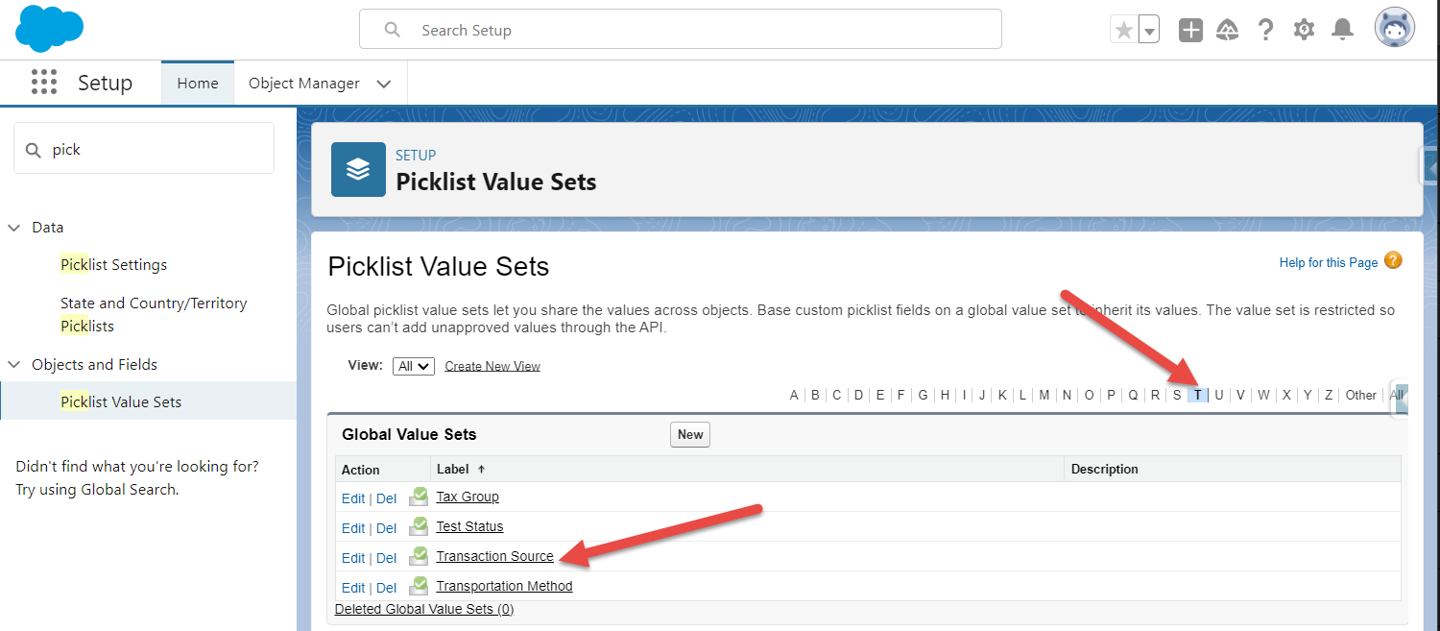Open the View dropdown set to All
This screenshot has width=1440, height=631.
coord(413,366)
